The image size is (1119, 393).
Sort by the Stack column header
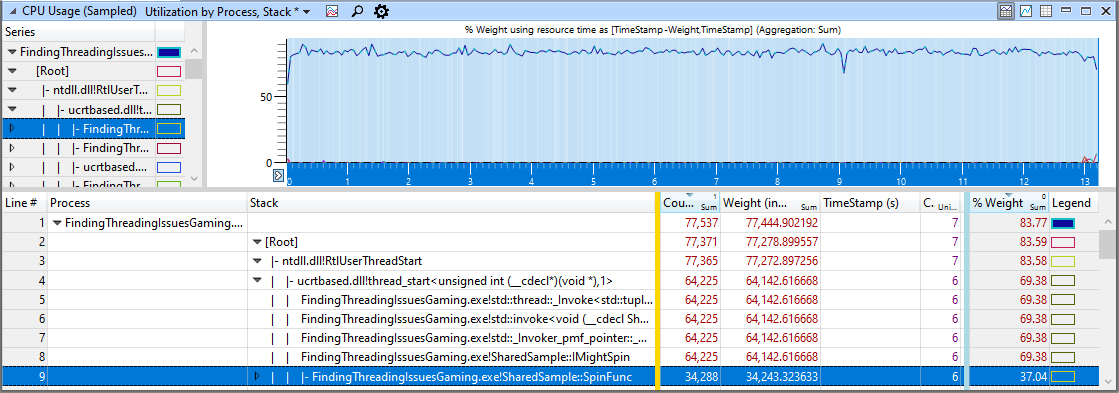[451, 203]
